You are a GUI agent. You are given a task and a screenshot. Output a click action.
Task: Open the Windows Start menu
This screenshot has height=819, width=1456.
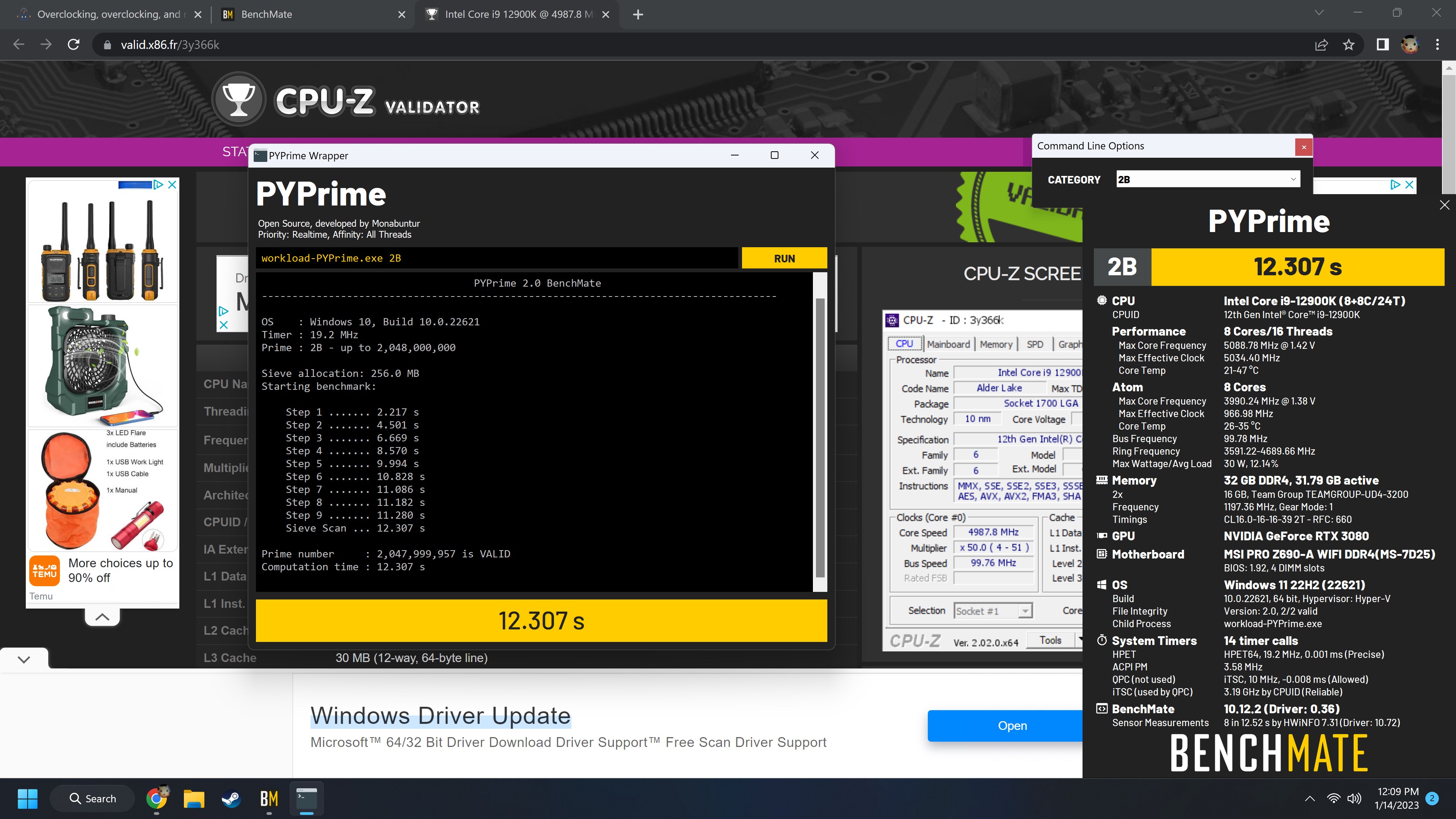[28, 799]
